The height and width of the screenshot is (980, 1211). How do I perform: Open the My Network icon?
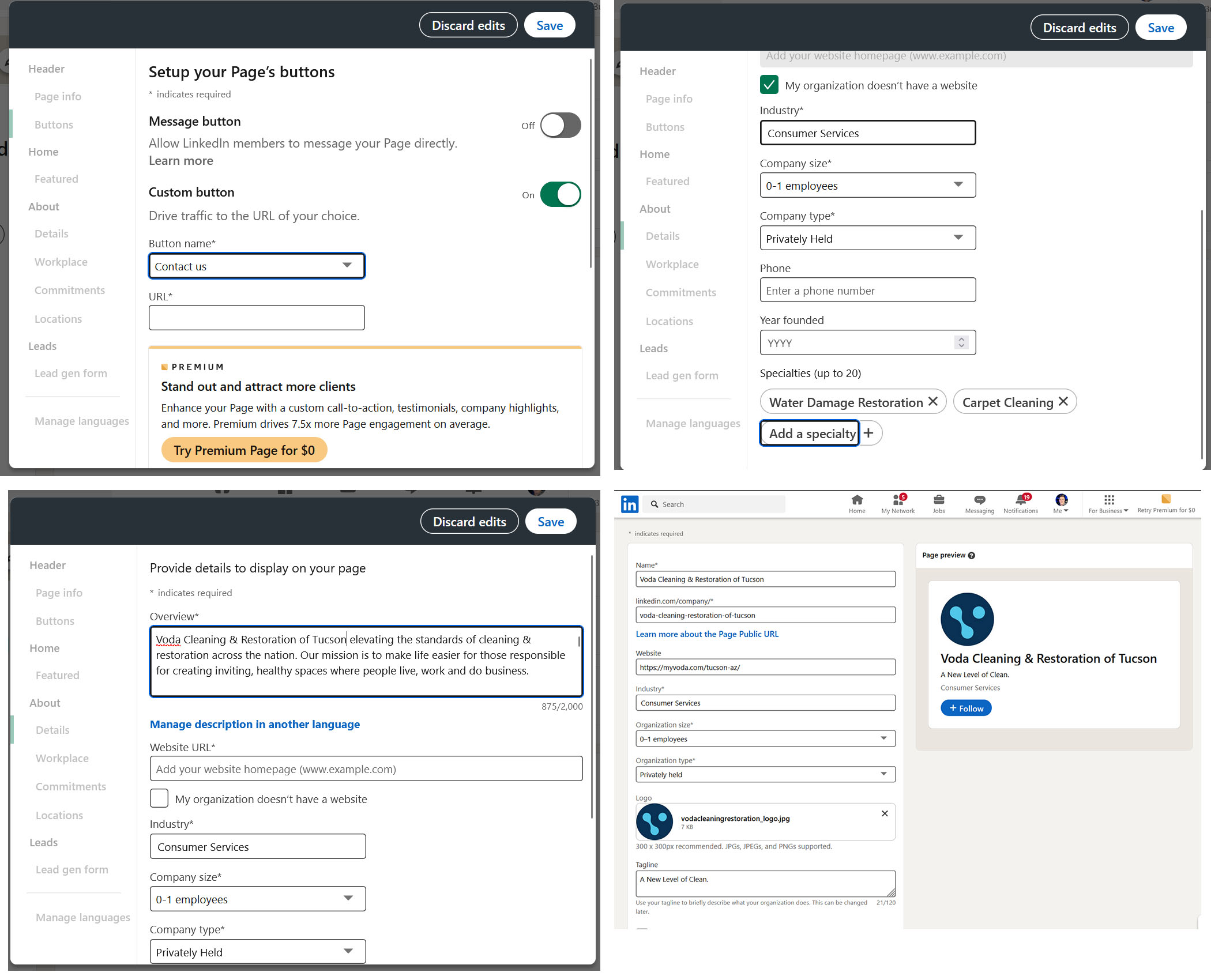tap(897, 500)
